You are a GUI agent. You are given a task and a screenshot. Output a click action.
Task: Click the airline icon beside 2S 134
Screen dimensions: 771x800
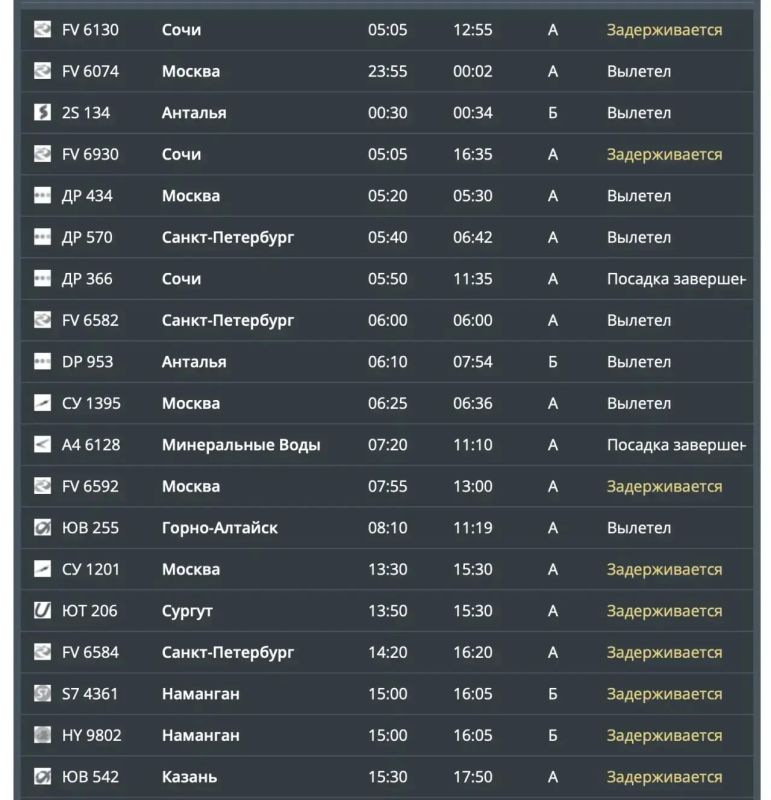(x=42, y=112)
